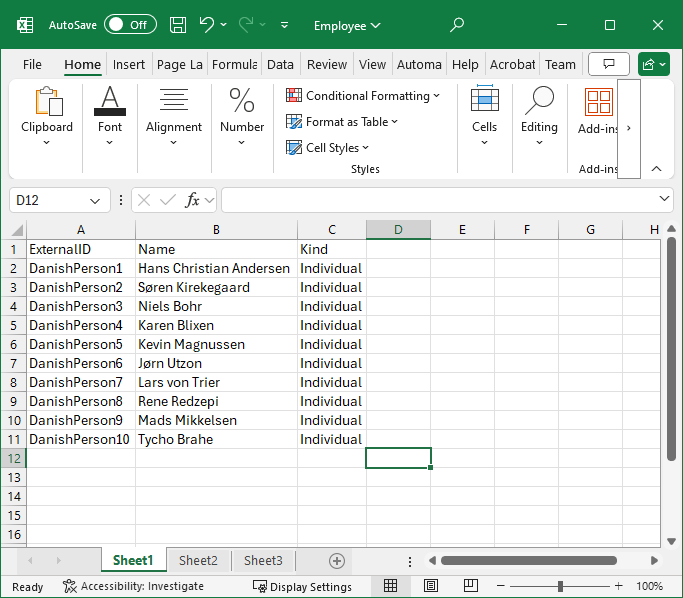Click the zoom slider handle
Image resolution: width=683 pixels, height=598 pixels.
(560, 586)
